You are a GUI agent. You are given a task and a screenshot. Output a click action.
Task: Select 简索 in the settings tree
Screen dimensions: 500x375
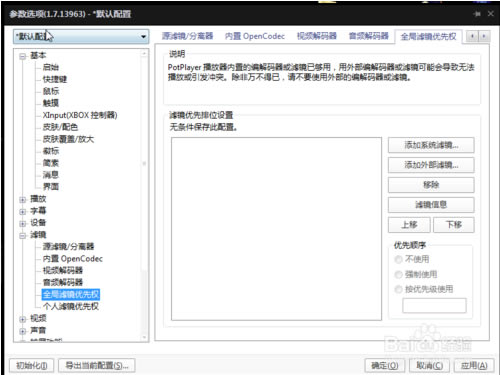[51, 163]
